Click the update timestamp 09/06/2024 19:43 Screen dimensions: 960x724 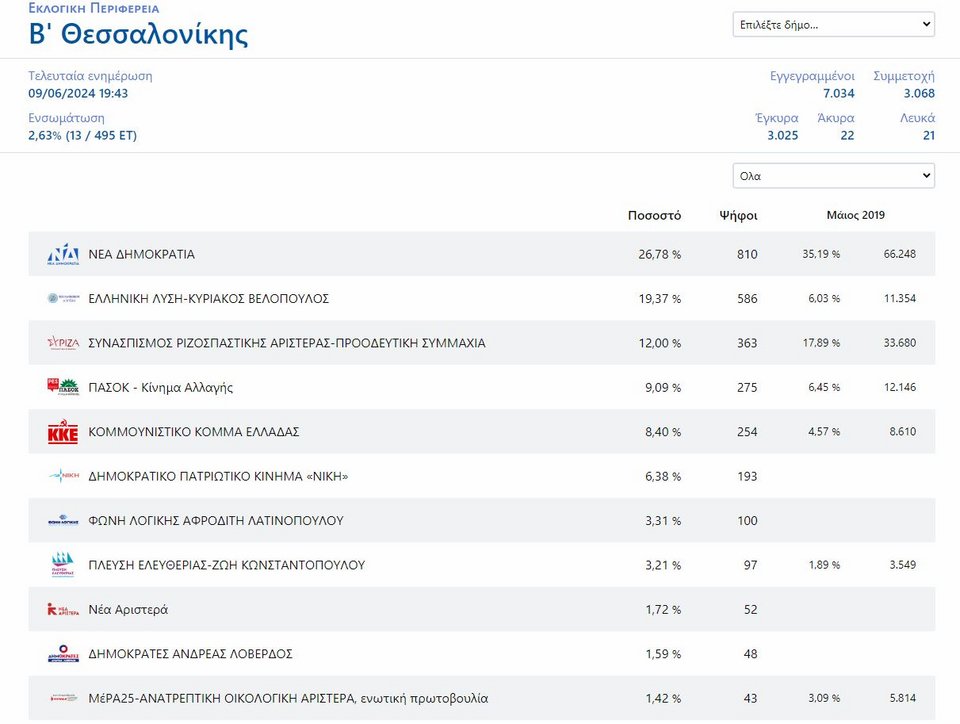(78, 93)
